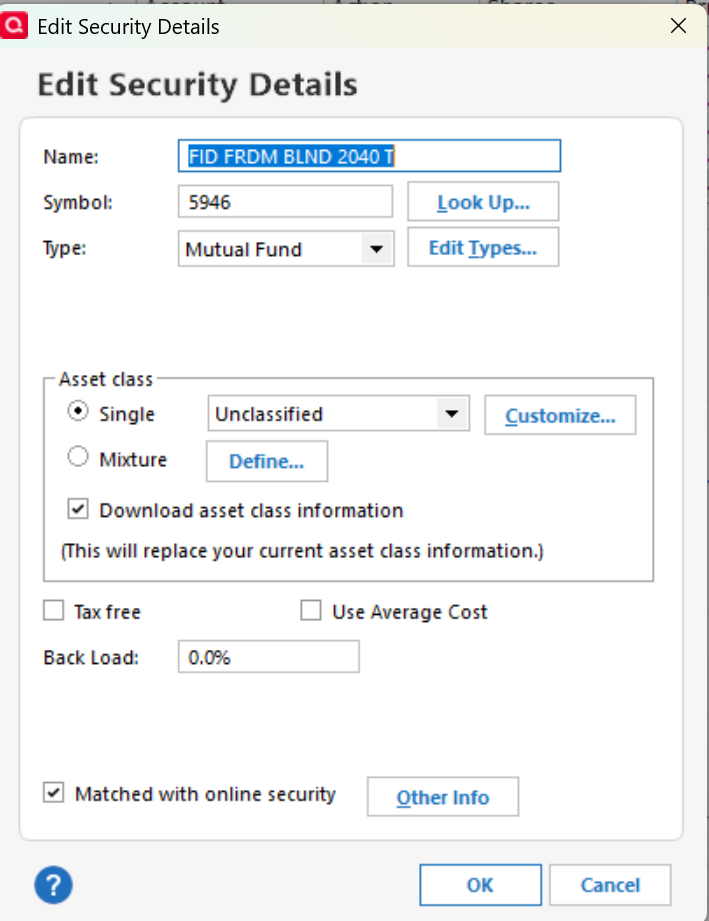Click the Cancel button
The image size is (709, 921).
coord(610,885)
